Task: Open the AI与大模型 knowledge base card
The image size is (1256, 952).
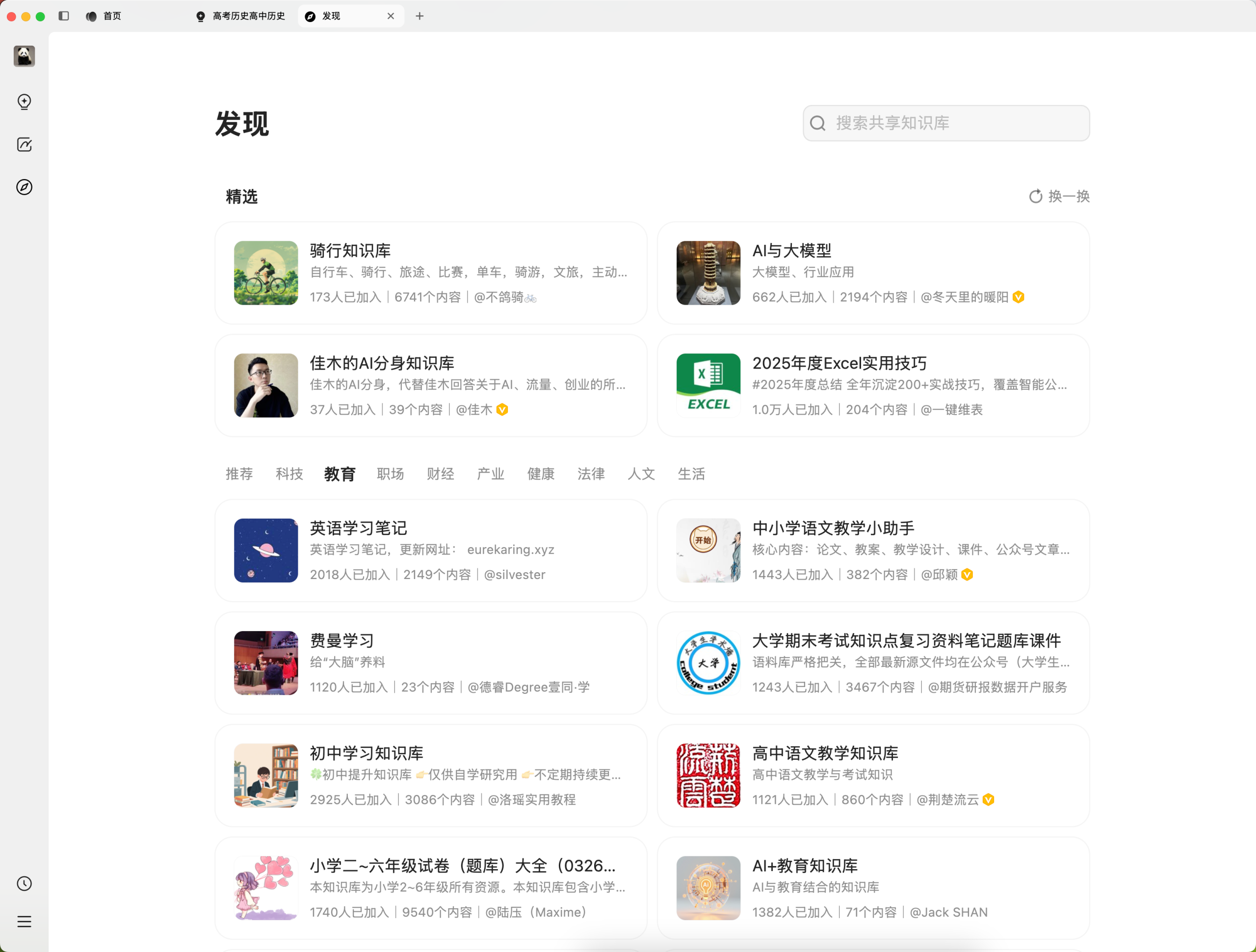Action: (873, 273)
